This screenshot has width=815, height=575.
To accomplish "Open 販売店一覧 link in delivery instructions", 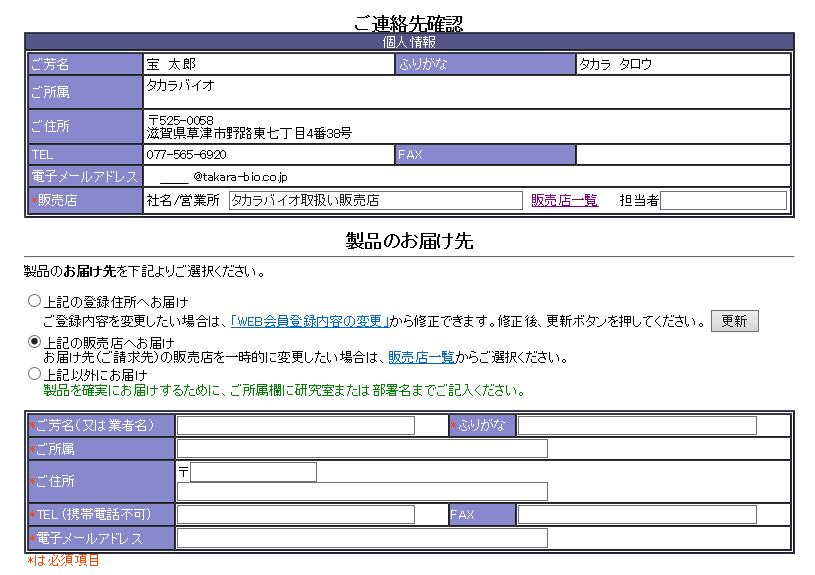I will tap(422, 357).
